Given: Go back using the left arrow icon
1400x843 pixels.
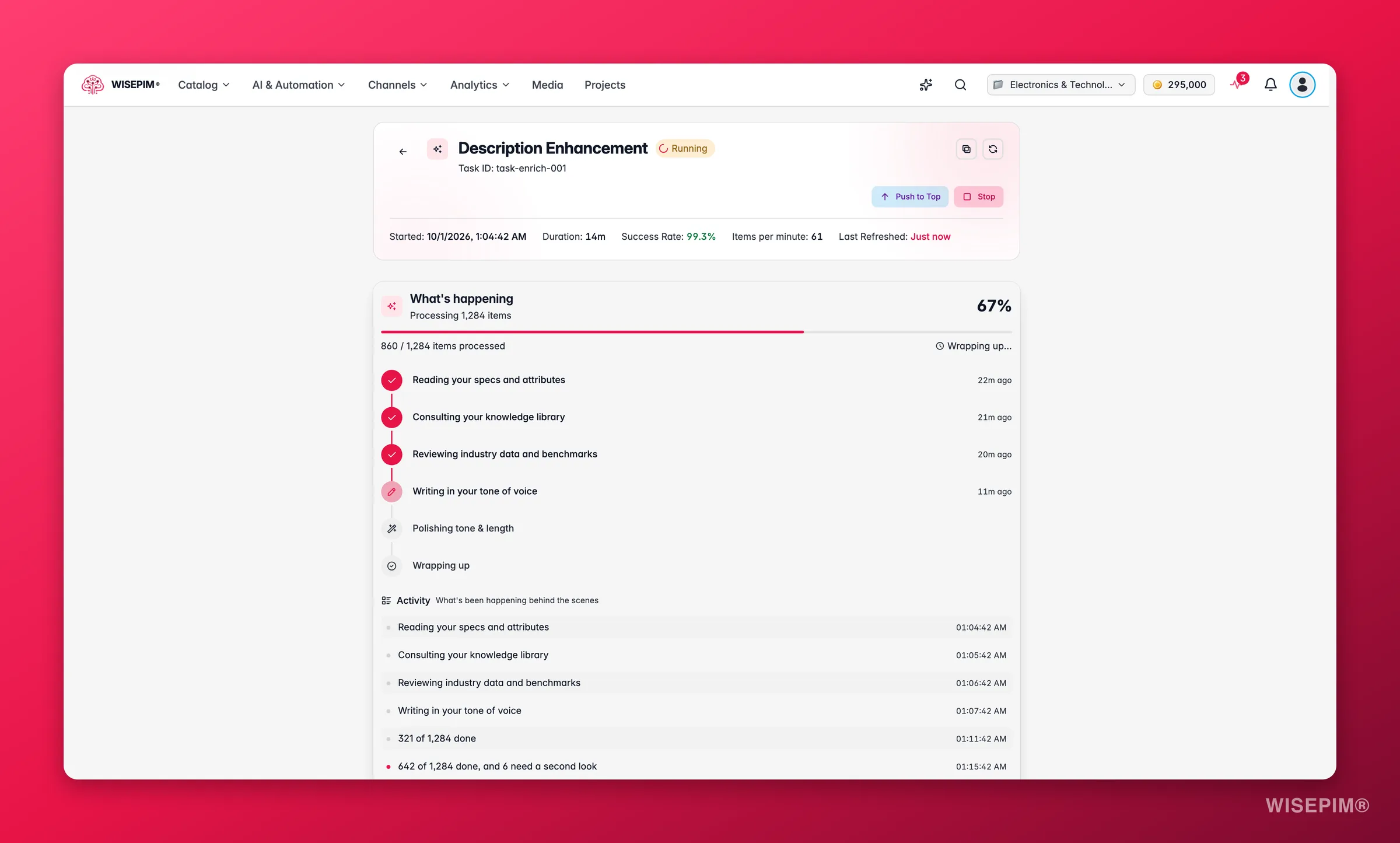Looking at the screenshot, I should pos(402,152).
